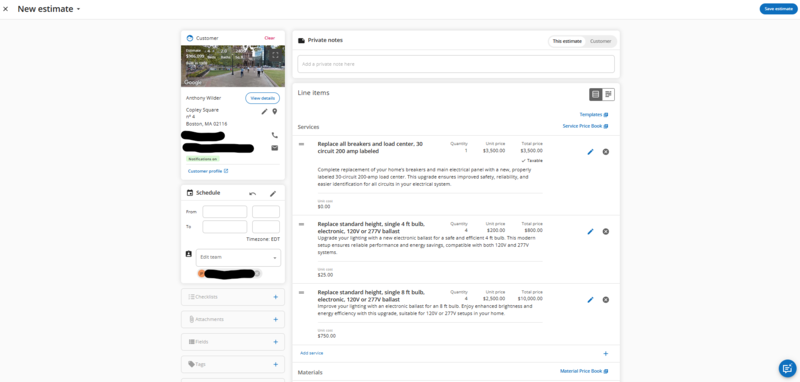Click the From date field
800x382 pixels.
click(224, 212)
